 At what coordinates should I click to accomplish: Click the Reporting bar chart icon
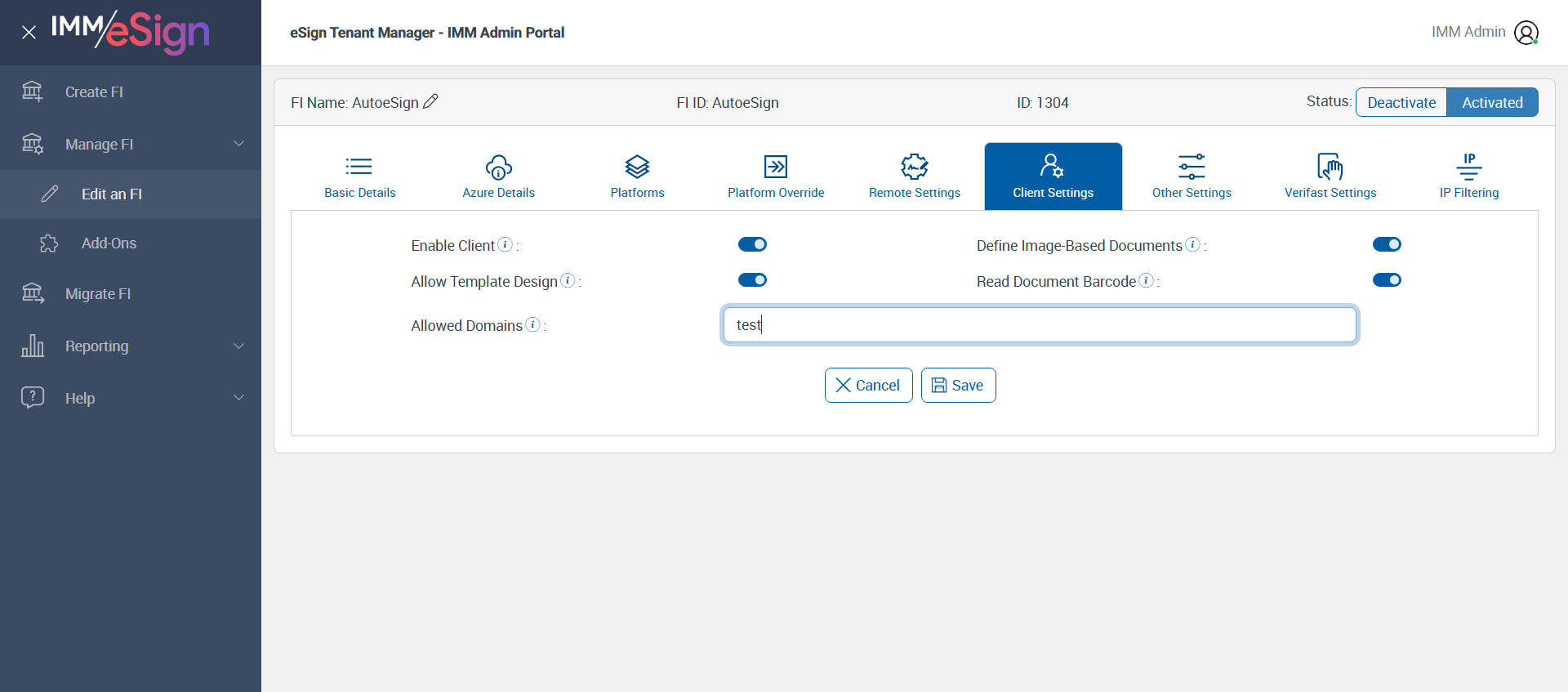33,346
